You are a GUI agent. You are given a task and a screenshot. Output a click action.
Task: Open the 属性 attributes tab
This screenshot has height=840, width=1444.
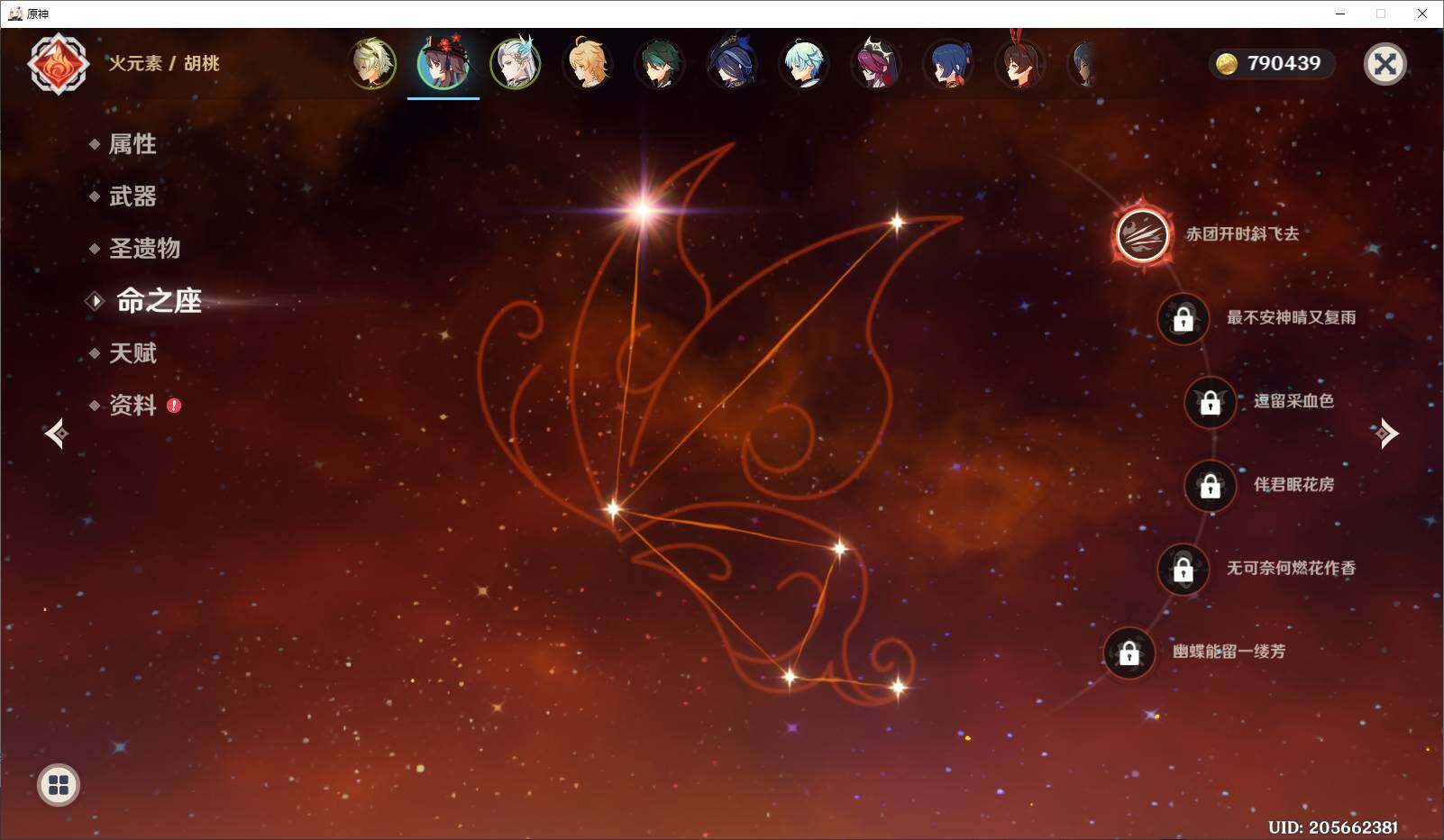132,144
